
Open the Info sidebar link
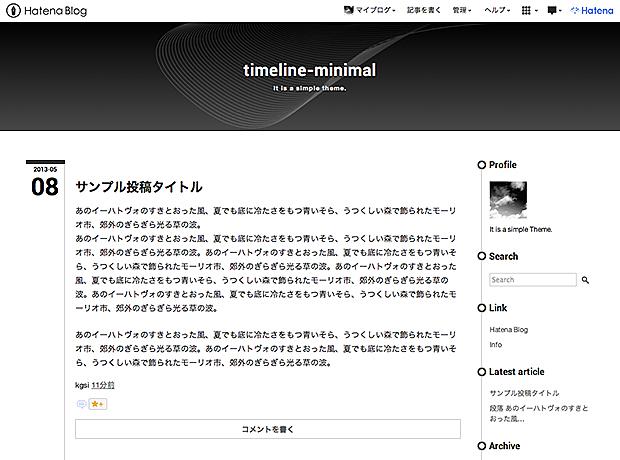495,345
